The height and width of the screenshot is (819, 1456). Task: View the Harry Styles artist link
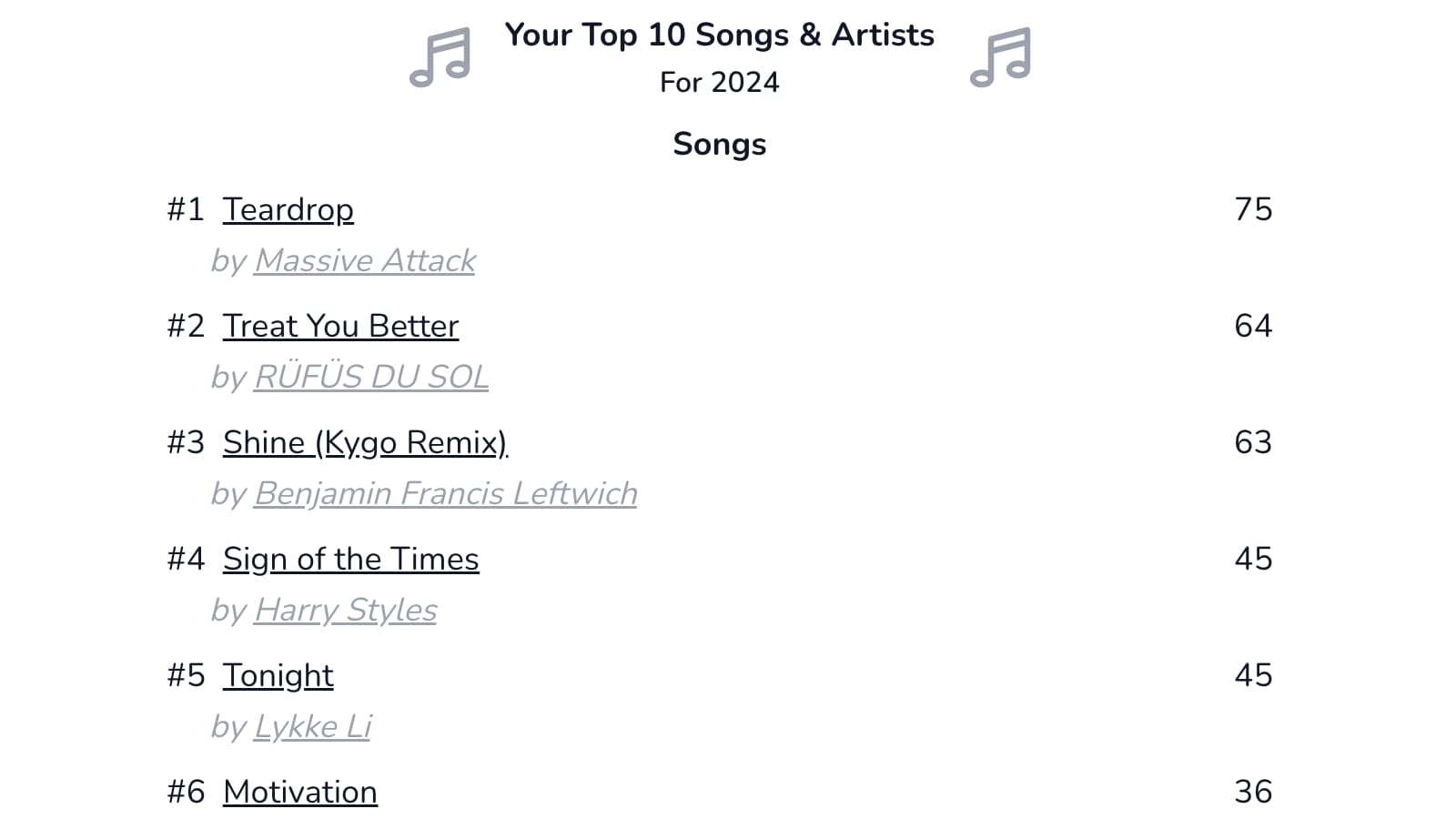tap(346, 610)
